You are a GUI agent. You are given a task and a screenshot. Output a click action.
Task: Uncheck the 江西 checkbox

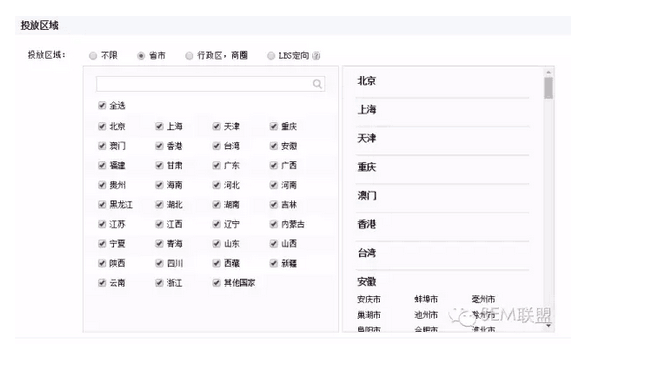click(x=159, y=224)
